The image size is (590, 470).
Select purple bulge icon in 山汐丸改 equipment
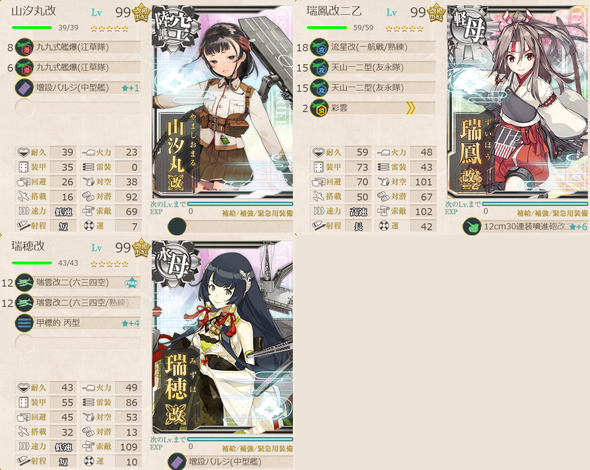[24, 88]
